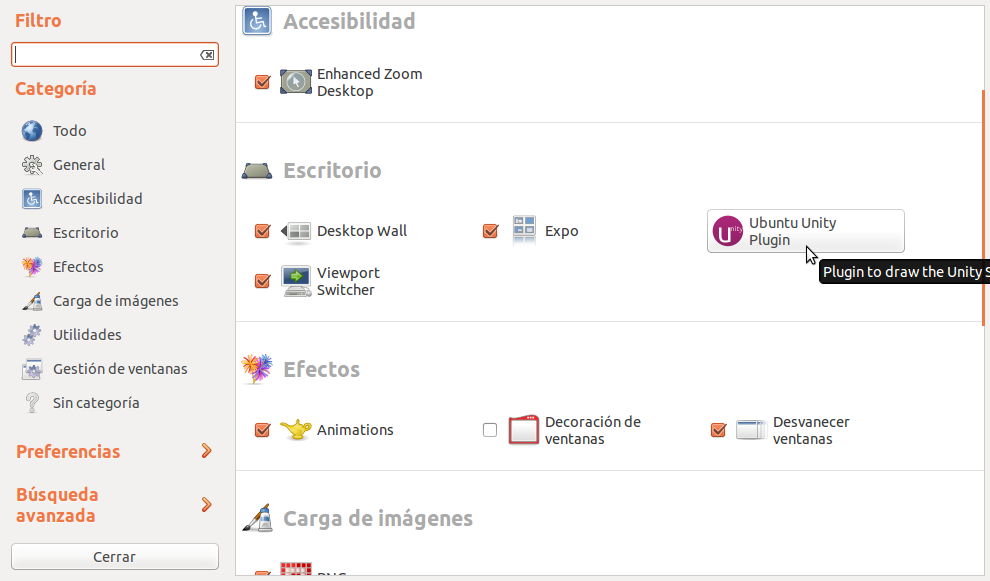
Task: Disable the Animations checkbox
Action: coord(263,430)
